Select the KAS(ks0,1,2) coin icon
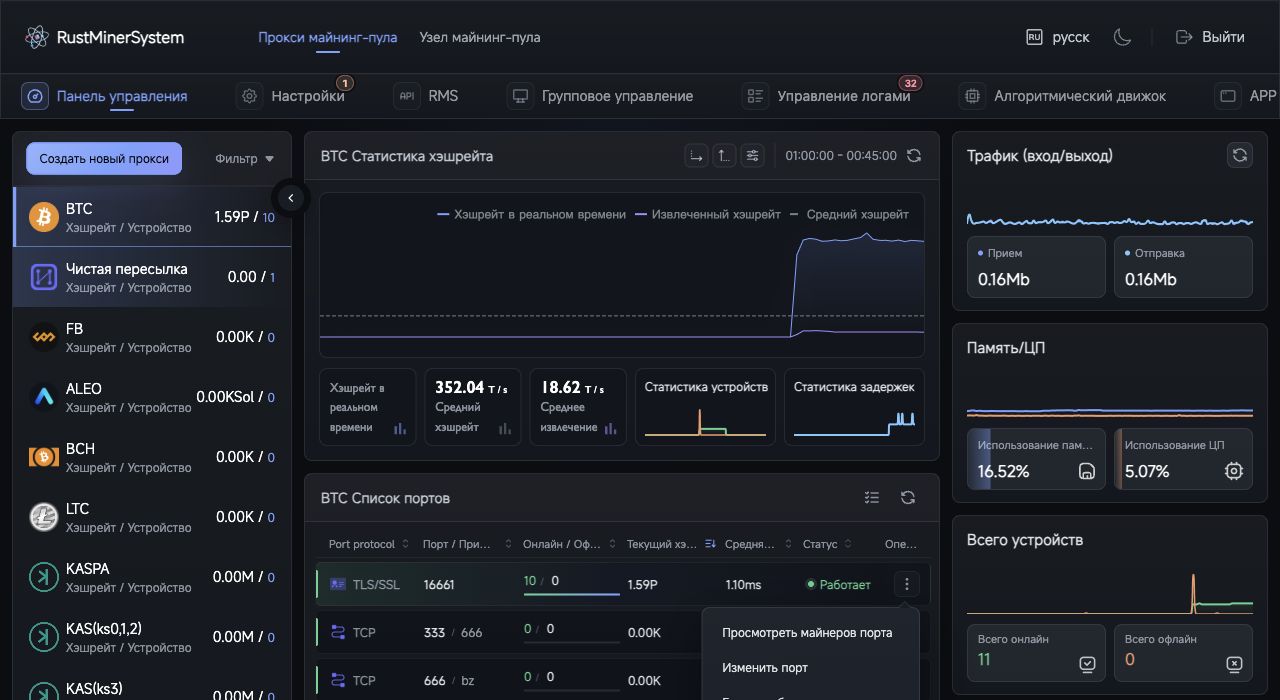 44,637
